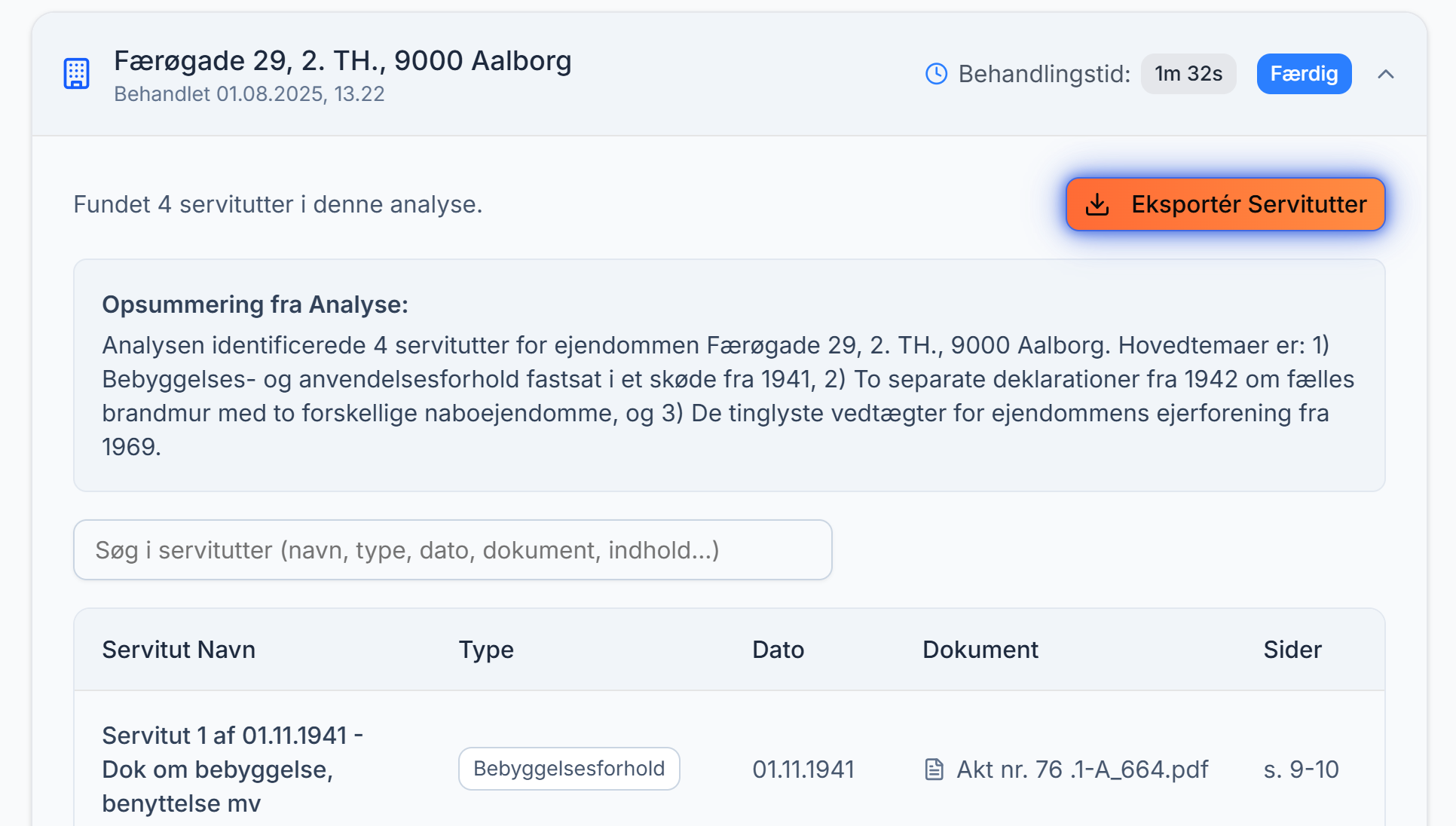Click the Dokument column header
Screen dimensions: 1456x826
coord(980,649)
